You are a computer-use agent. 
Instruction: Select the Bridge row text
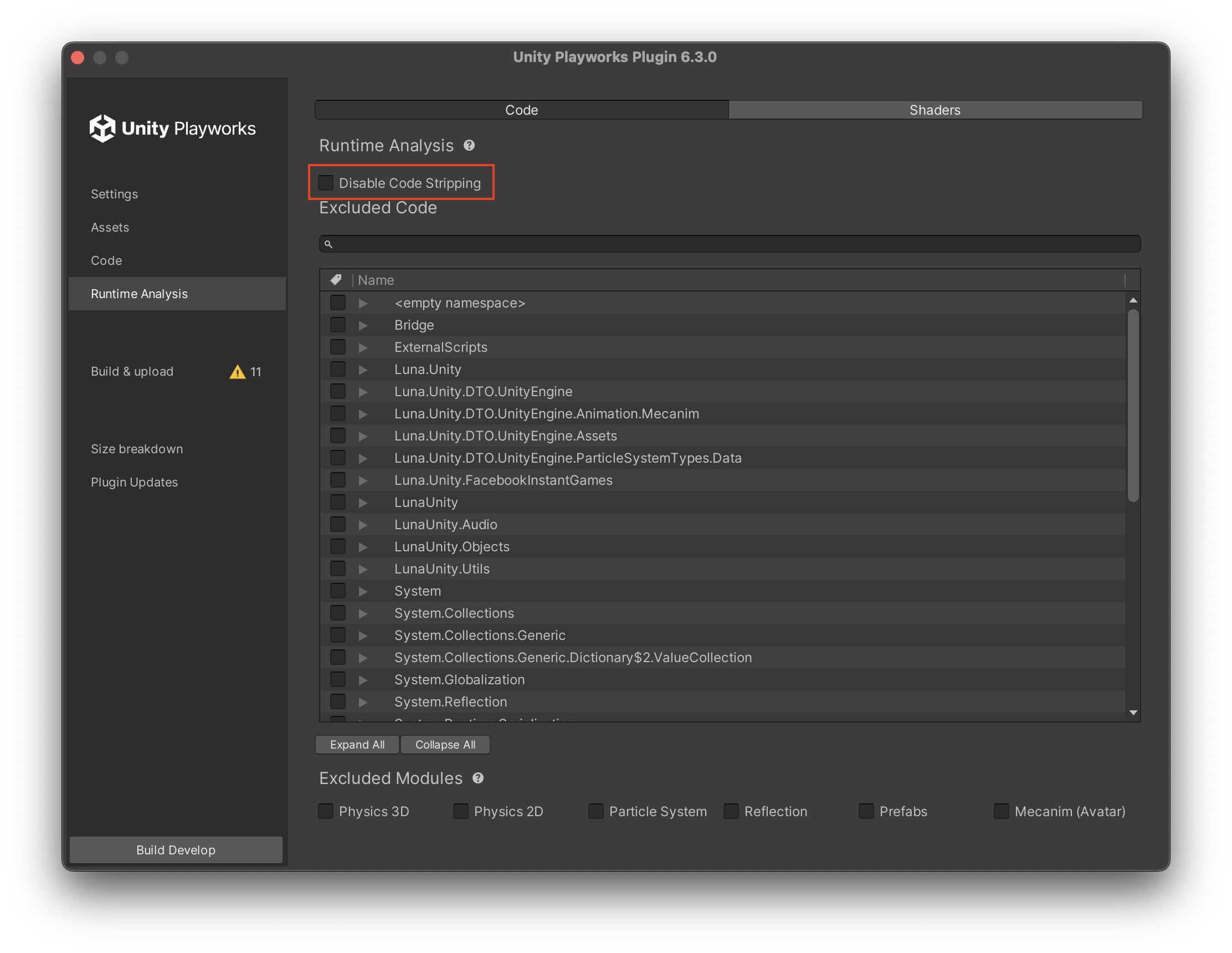414,325
